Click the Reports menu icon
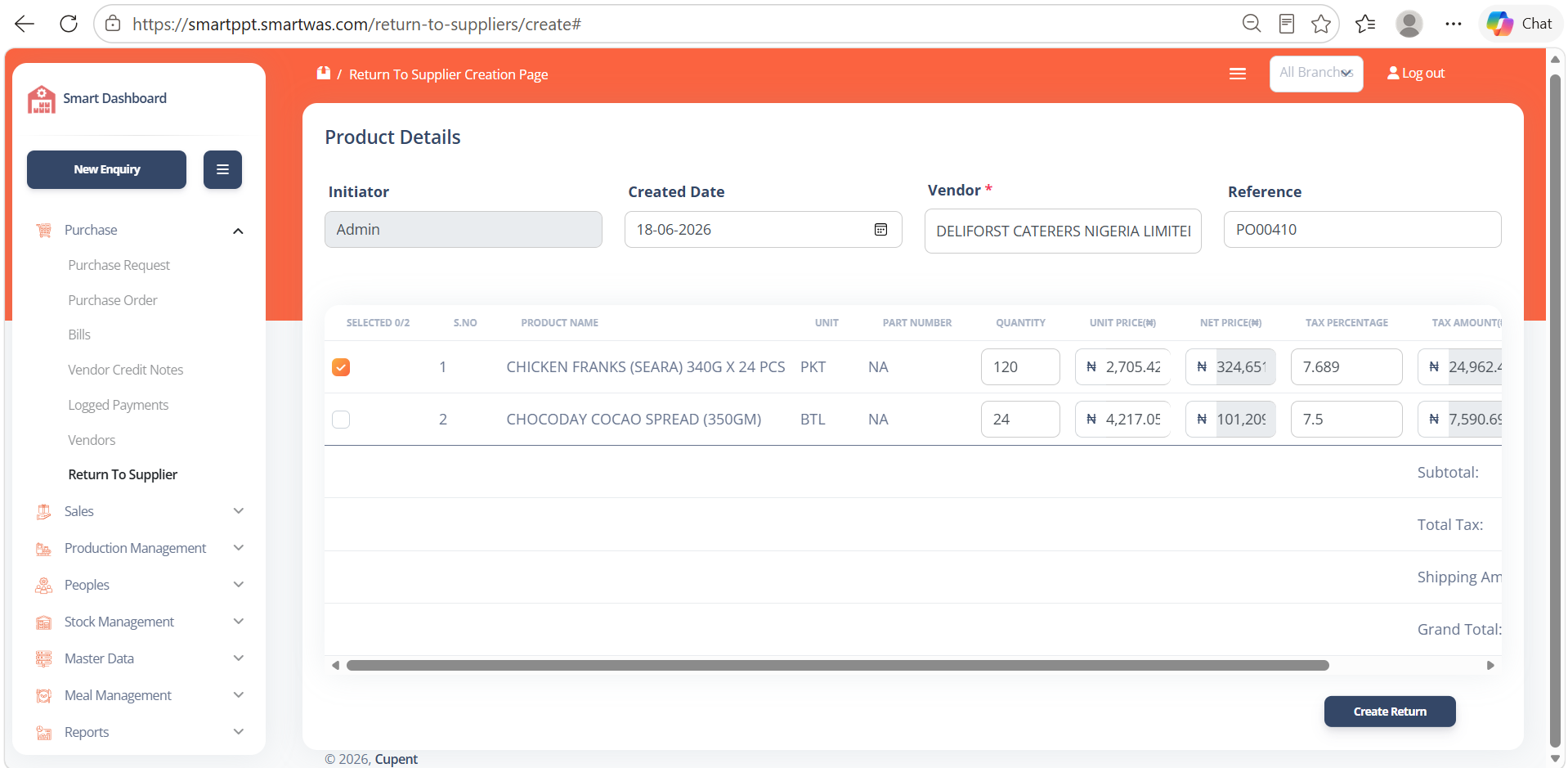The width and height of the screenshot is (1568, 768). (x=44, y=733)
